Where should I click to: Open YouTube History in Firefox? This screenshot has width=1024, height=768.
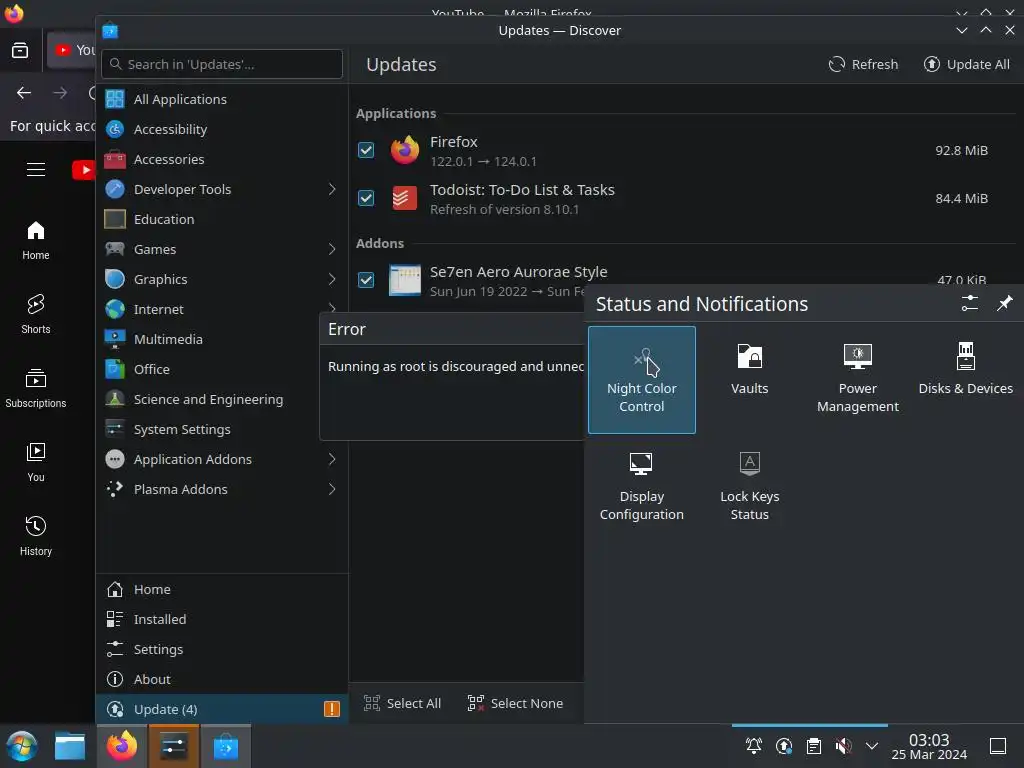[x=36, y=536]
